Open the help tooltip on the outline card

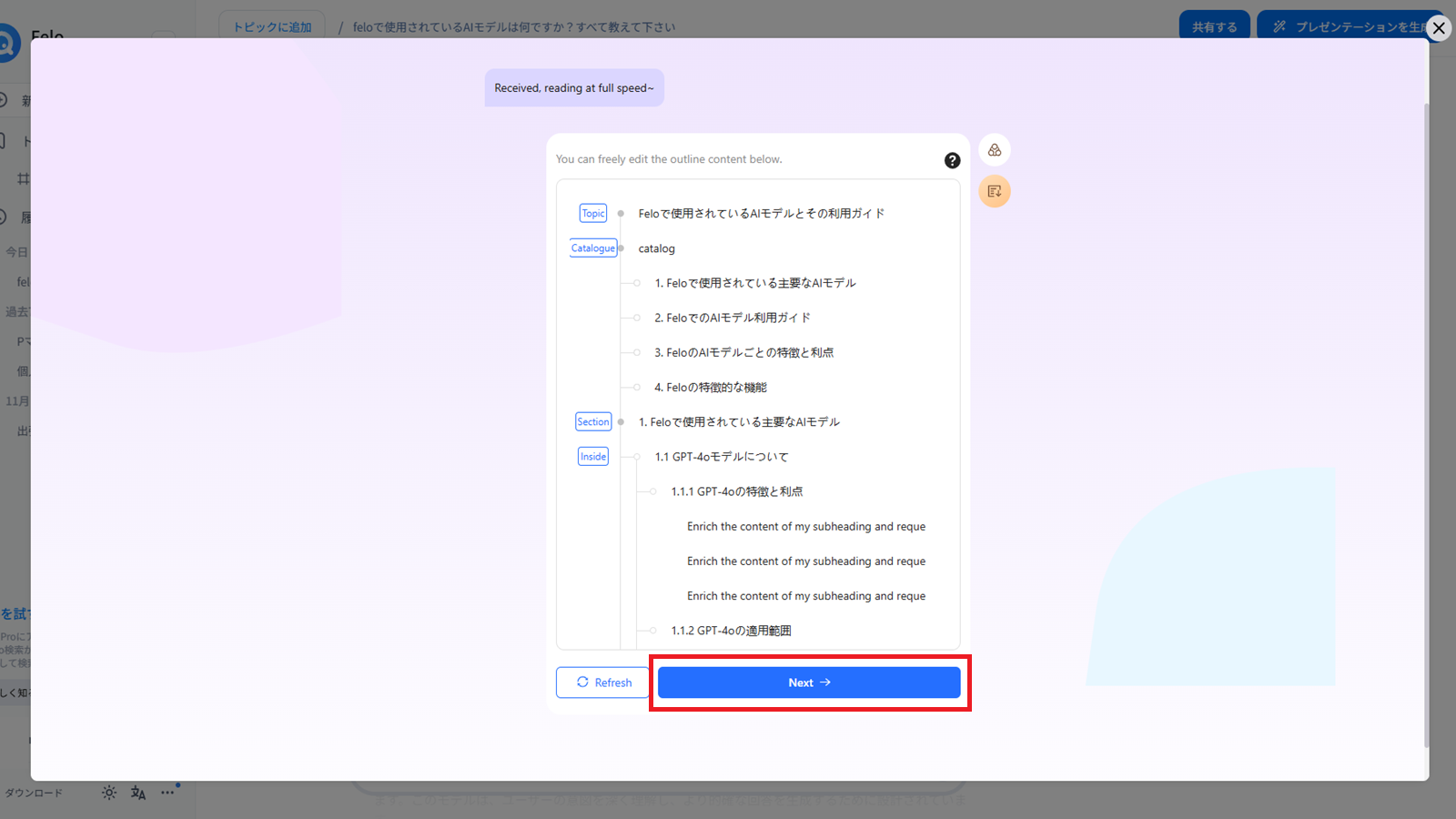pyautogui.click(x=952, y=160)
